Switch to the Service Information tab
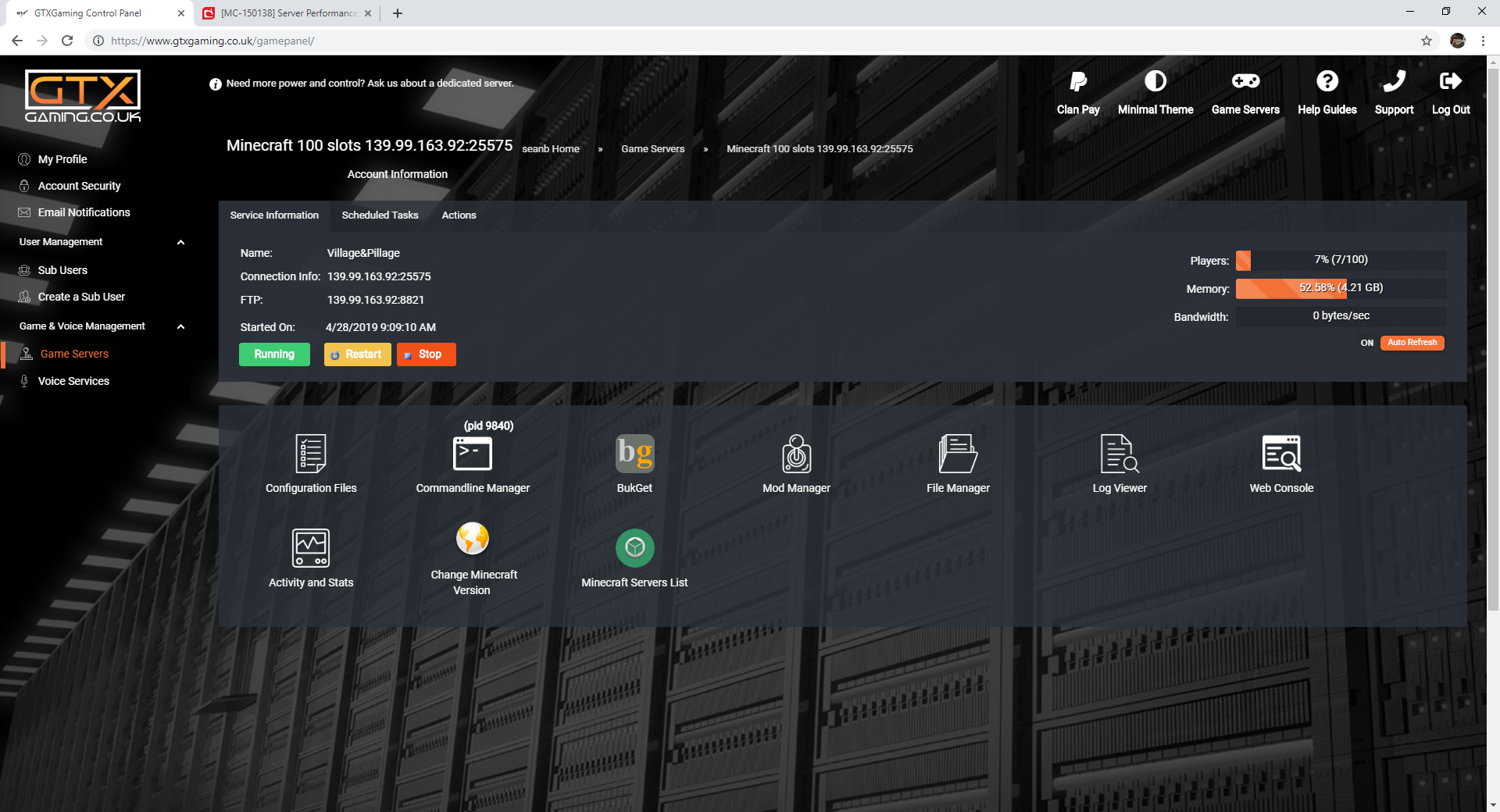 (274, 215)
